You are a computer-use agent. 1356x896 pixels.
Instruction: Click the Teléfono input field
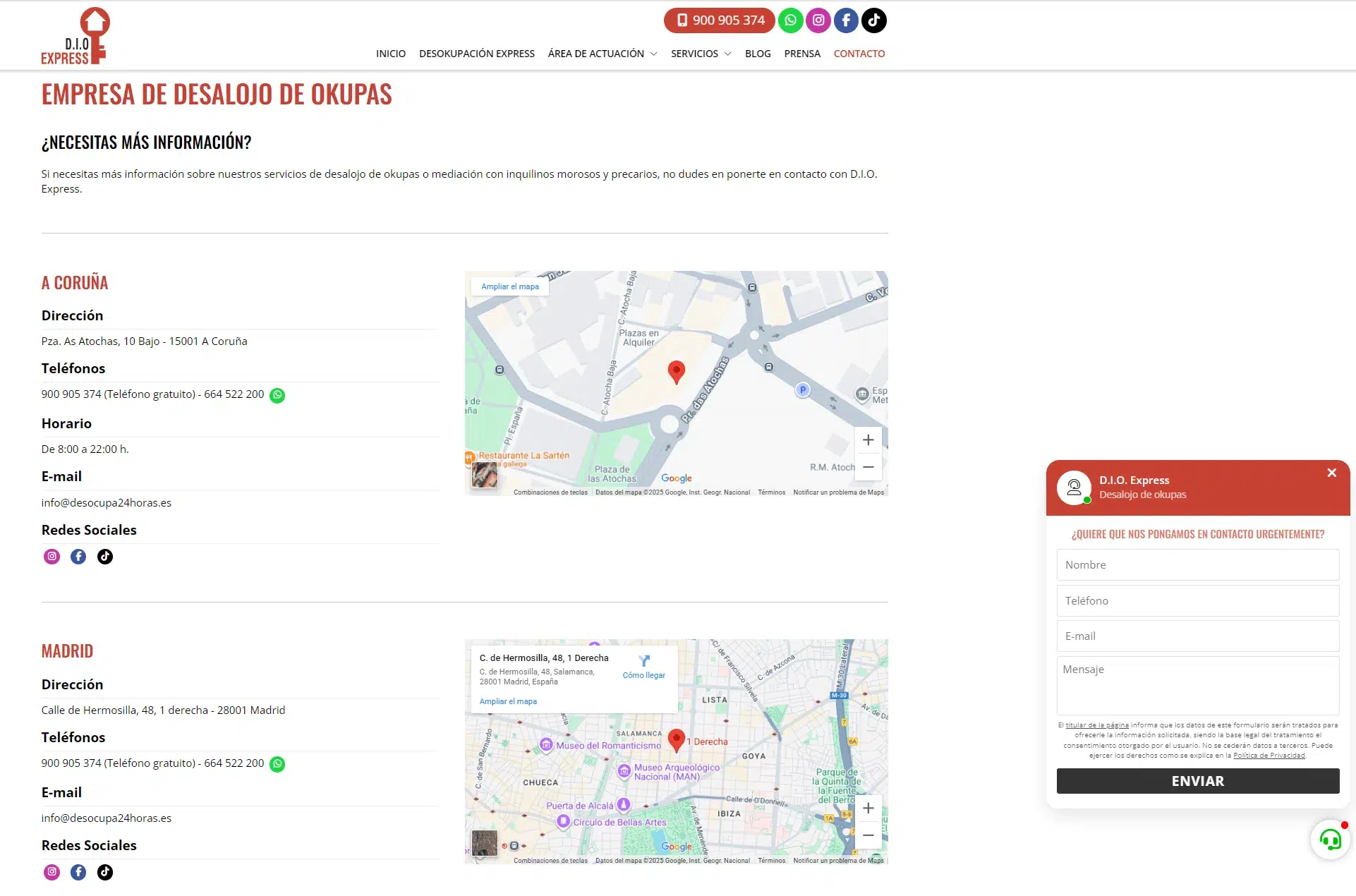1198,601
